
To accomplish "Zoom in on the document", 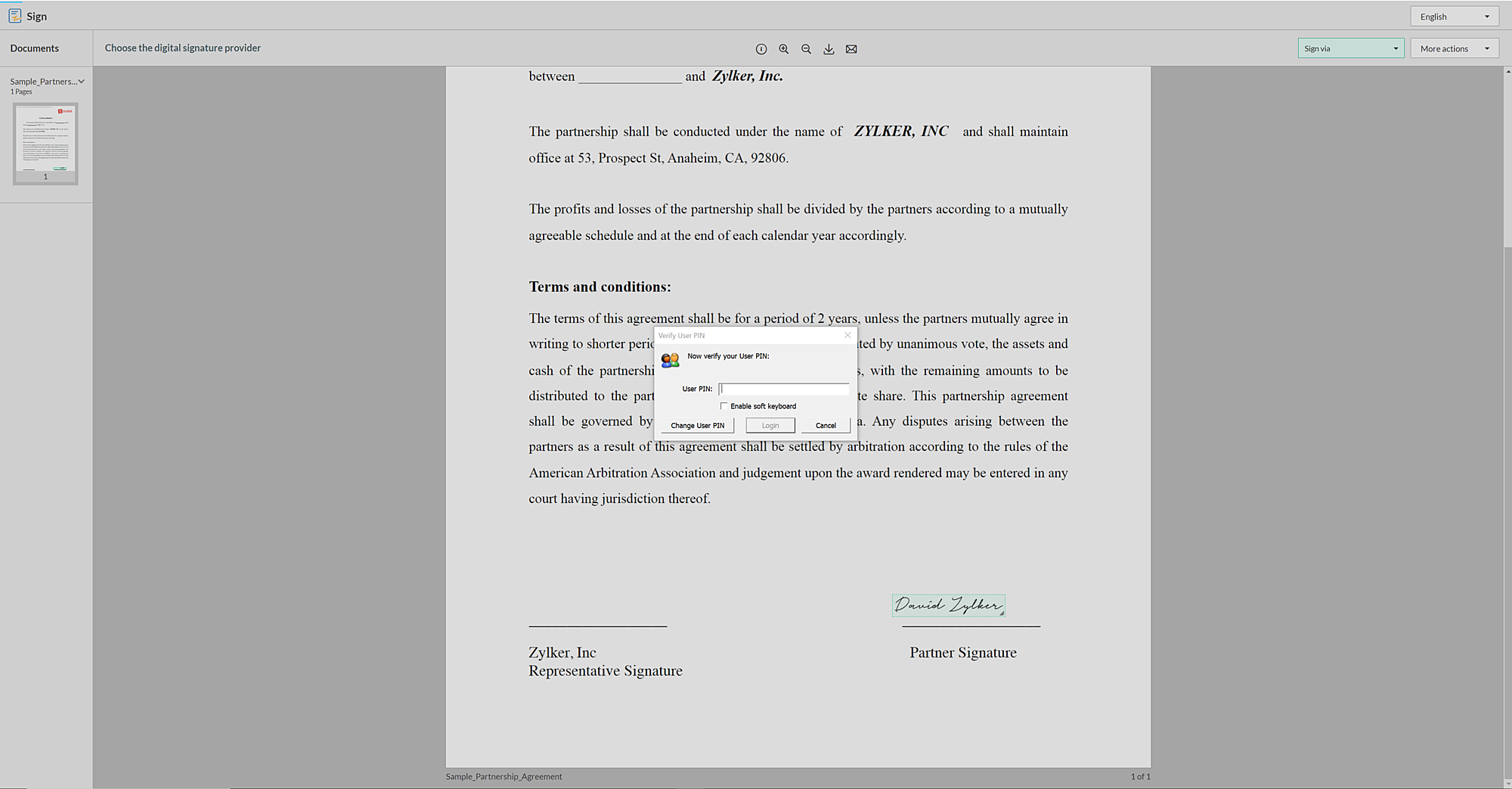I will point(784,49).
